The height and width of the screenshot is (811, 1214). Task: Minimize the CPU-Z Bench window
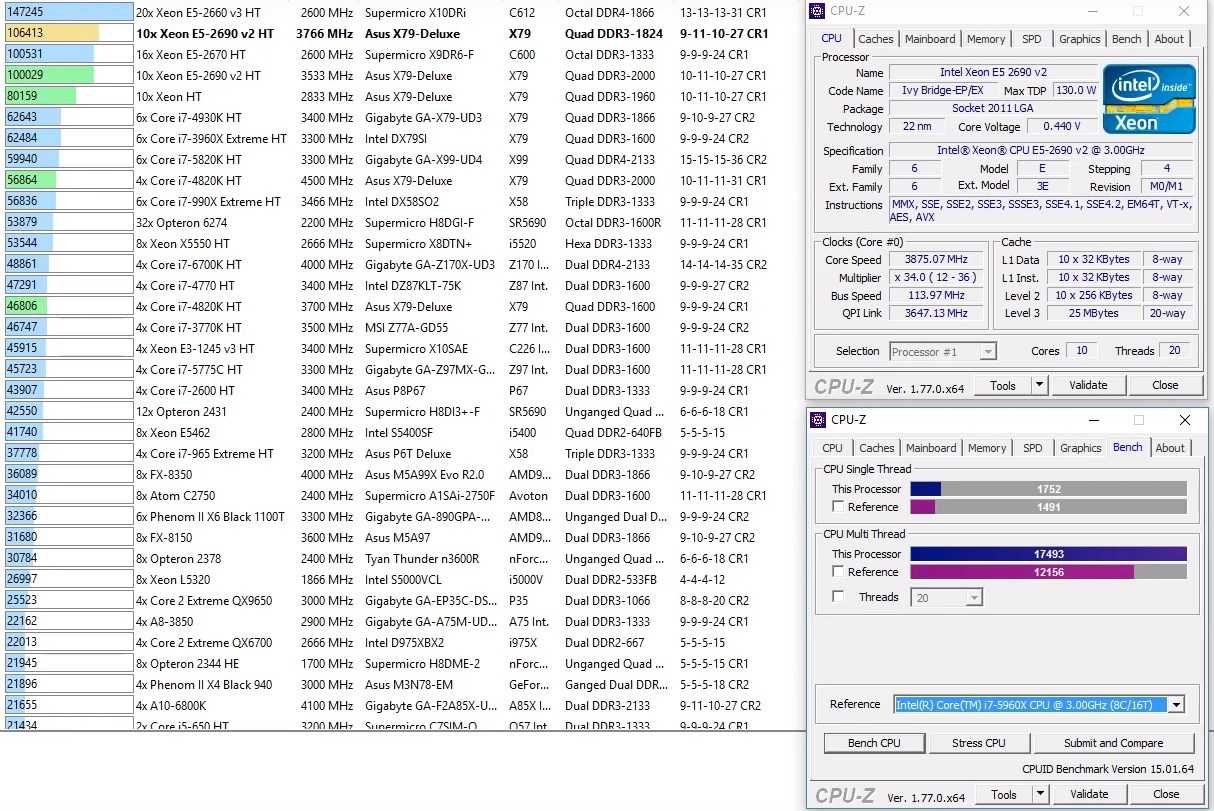1093,420
